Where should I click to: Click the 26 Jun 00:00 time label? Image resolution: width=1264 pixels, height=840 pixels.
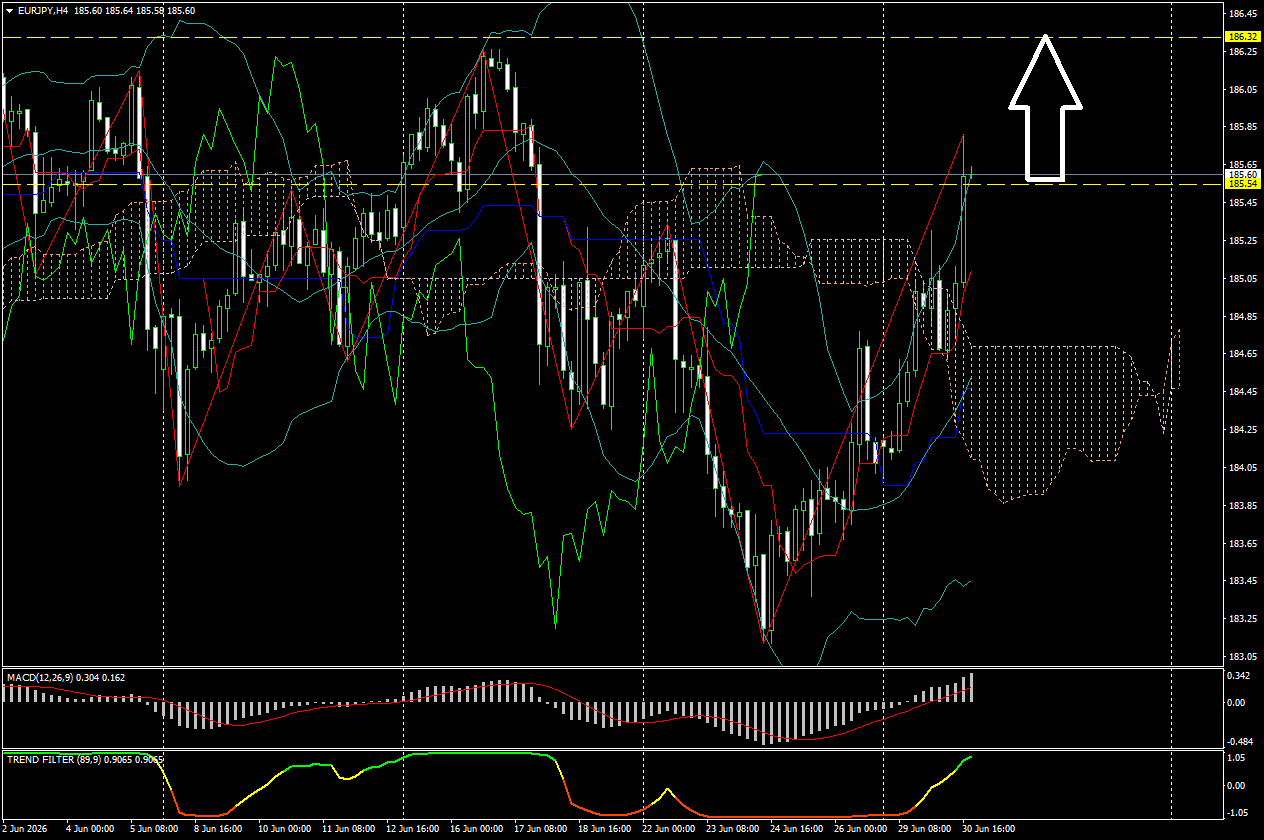tap(860, 829)
